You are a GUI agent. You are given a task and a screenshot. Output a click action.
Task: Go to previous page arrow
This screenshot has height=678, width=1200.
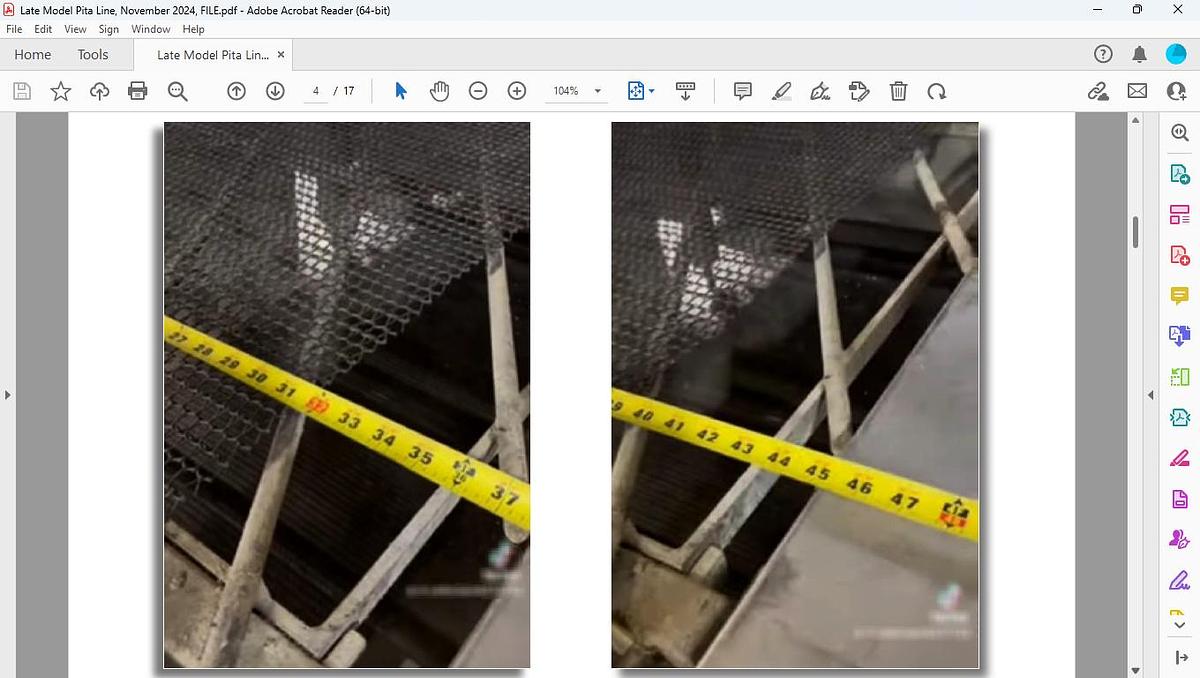click(x=237, y=91)
